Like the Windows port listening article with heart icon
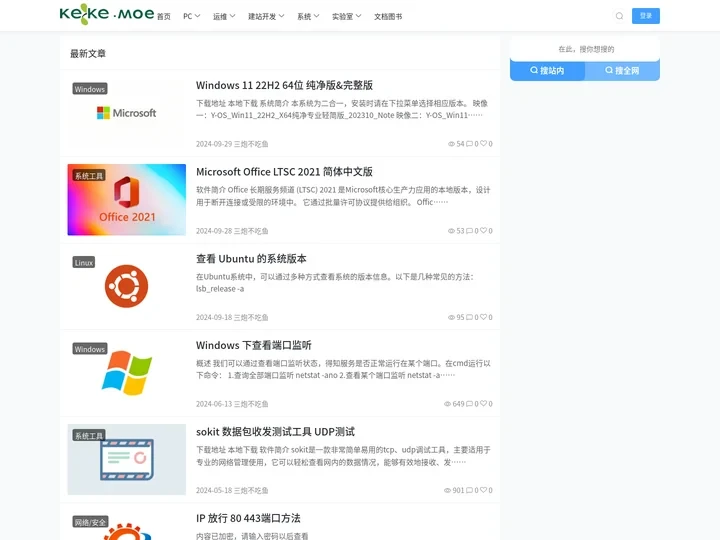The height and width of the screenshot is (540, 720). [483, 404]
